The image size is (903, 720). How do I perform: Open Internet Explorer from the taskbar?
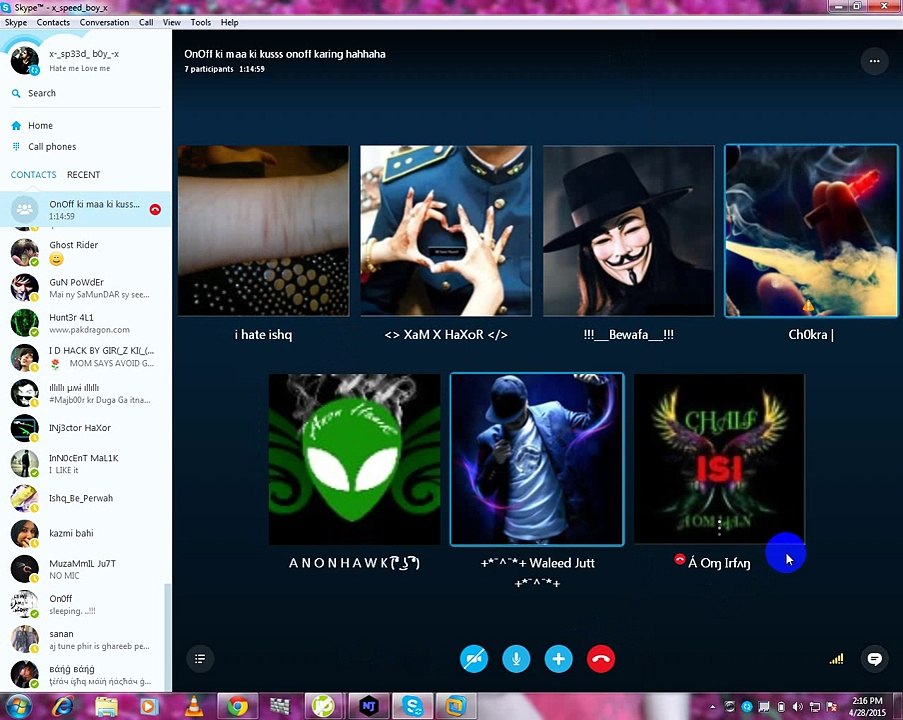62,706
